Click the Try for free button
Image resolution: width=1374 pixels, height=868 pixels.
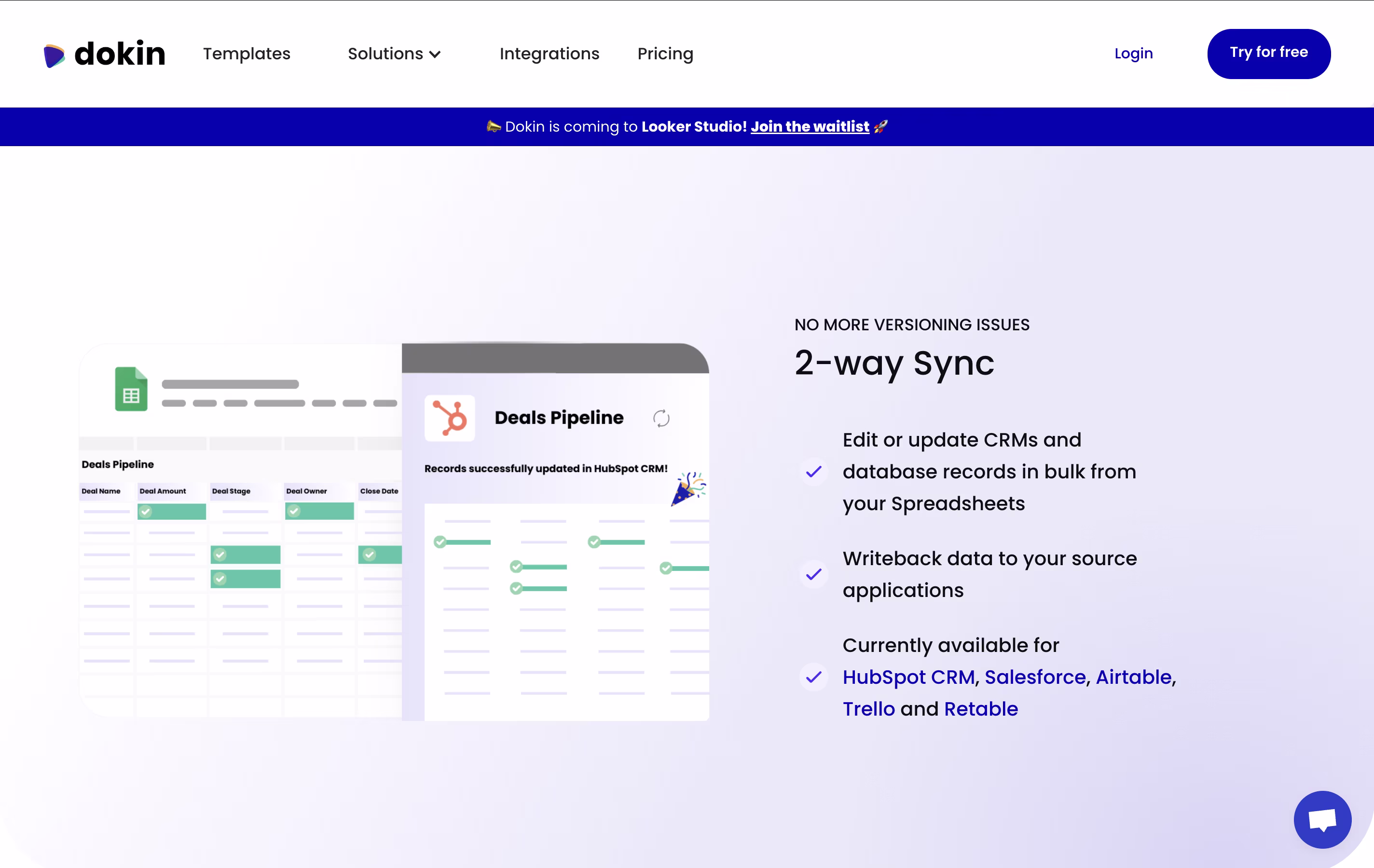1268,54
